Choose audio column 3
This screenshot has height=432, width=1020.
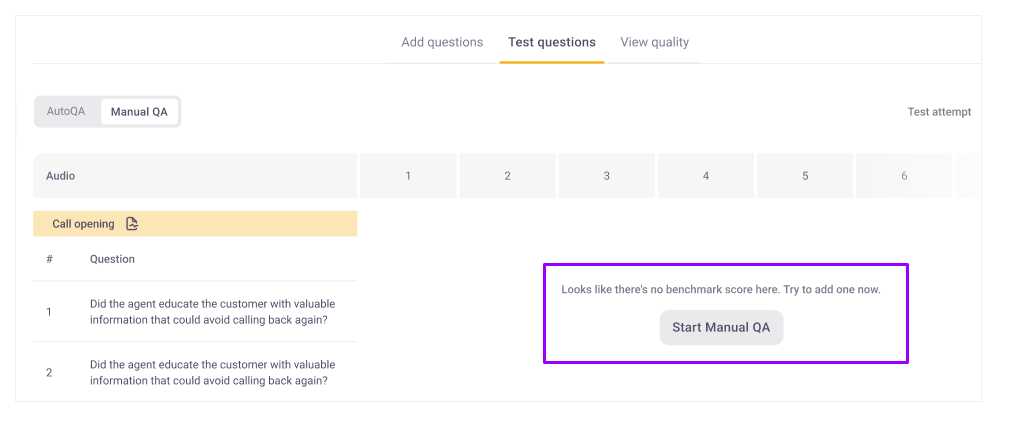(606, 176)
